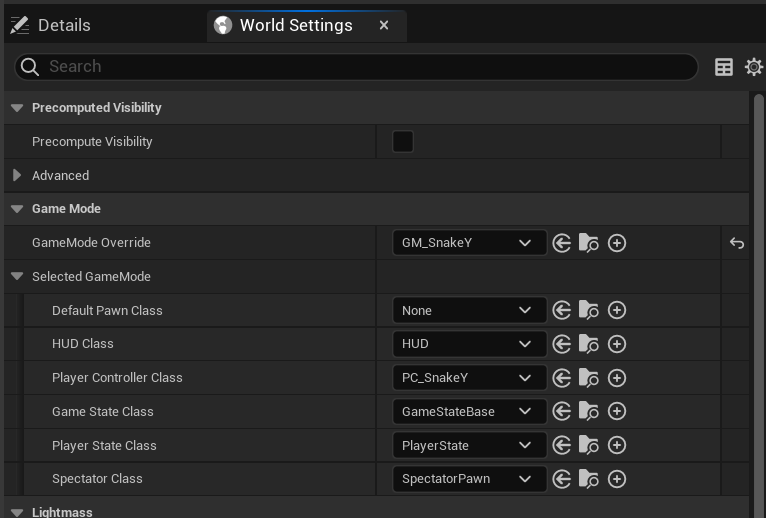Browse to HUD Class asset
766x518 pixels.
589,344
